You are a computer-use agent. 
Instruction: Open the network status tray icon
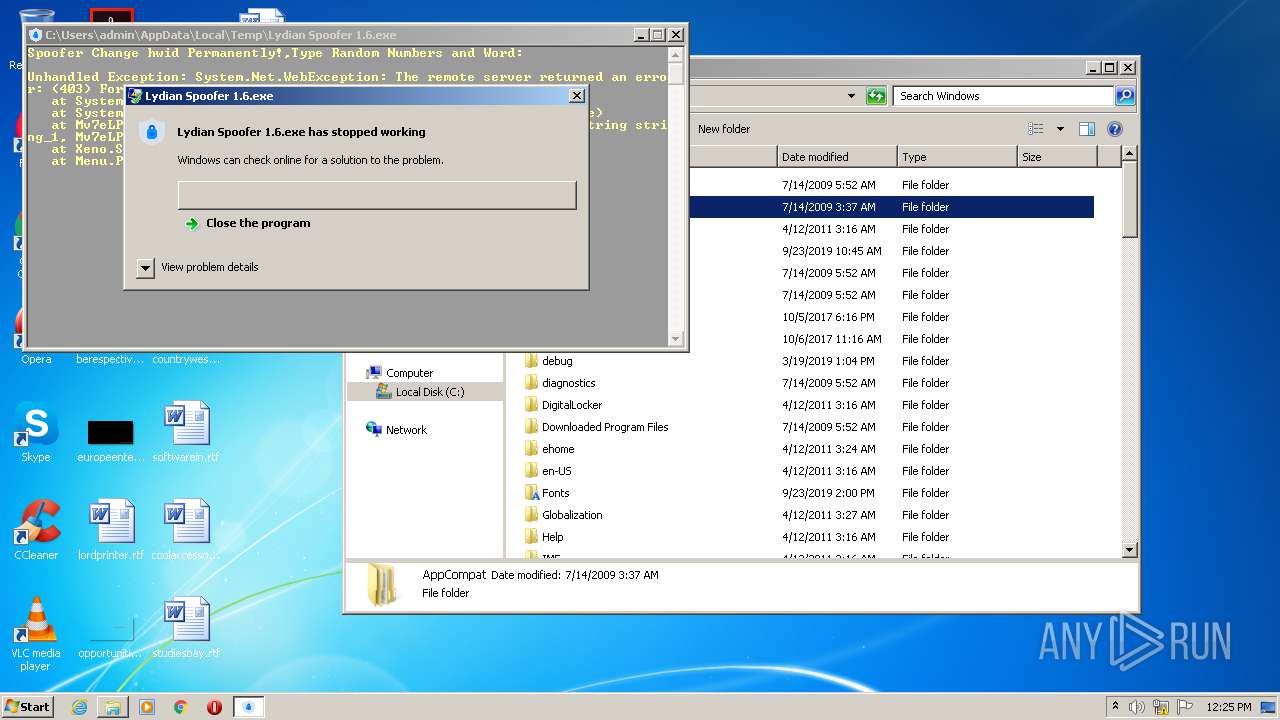1161,707
